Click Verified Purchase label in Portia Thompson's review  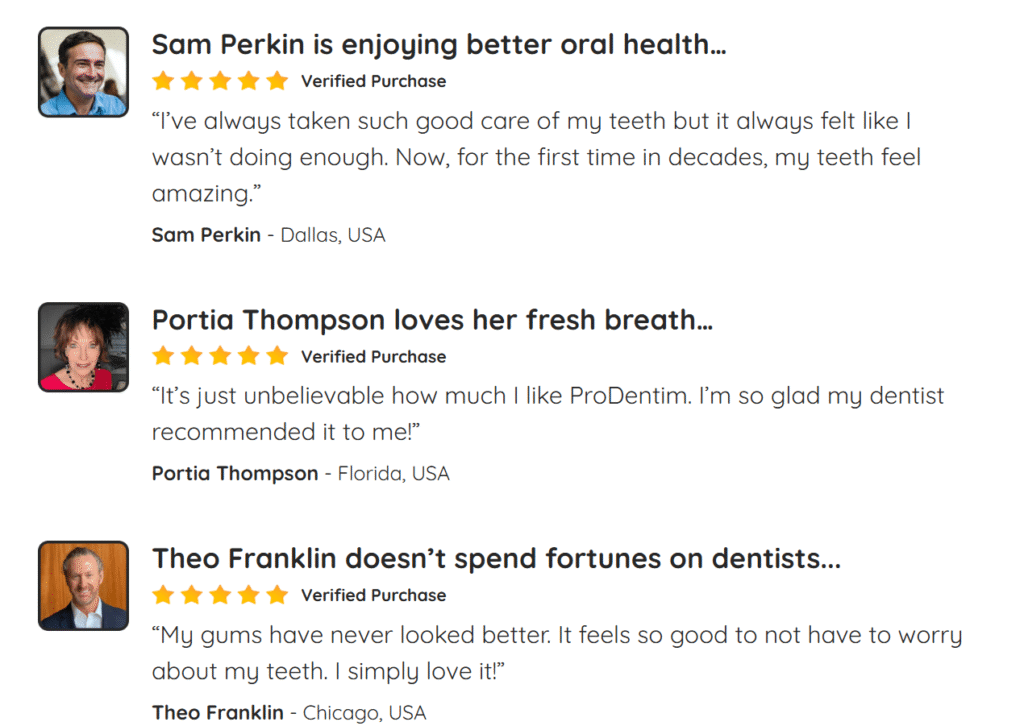(x=373, y=356)
